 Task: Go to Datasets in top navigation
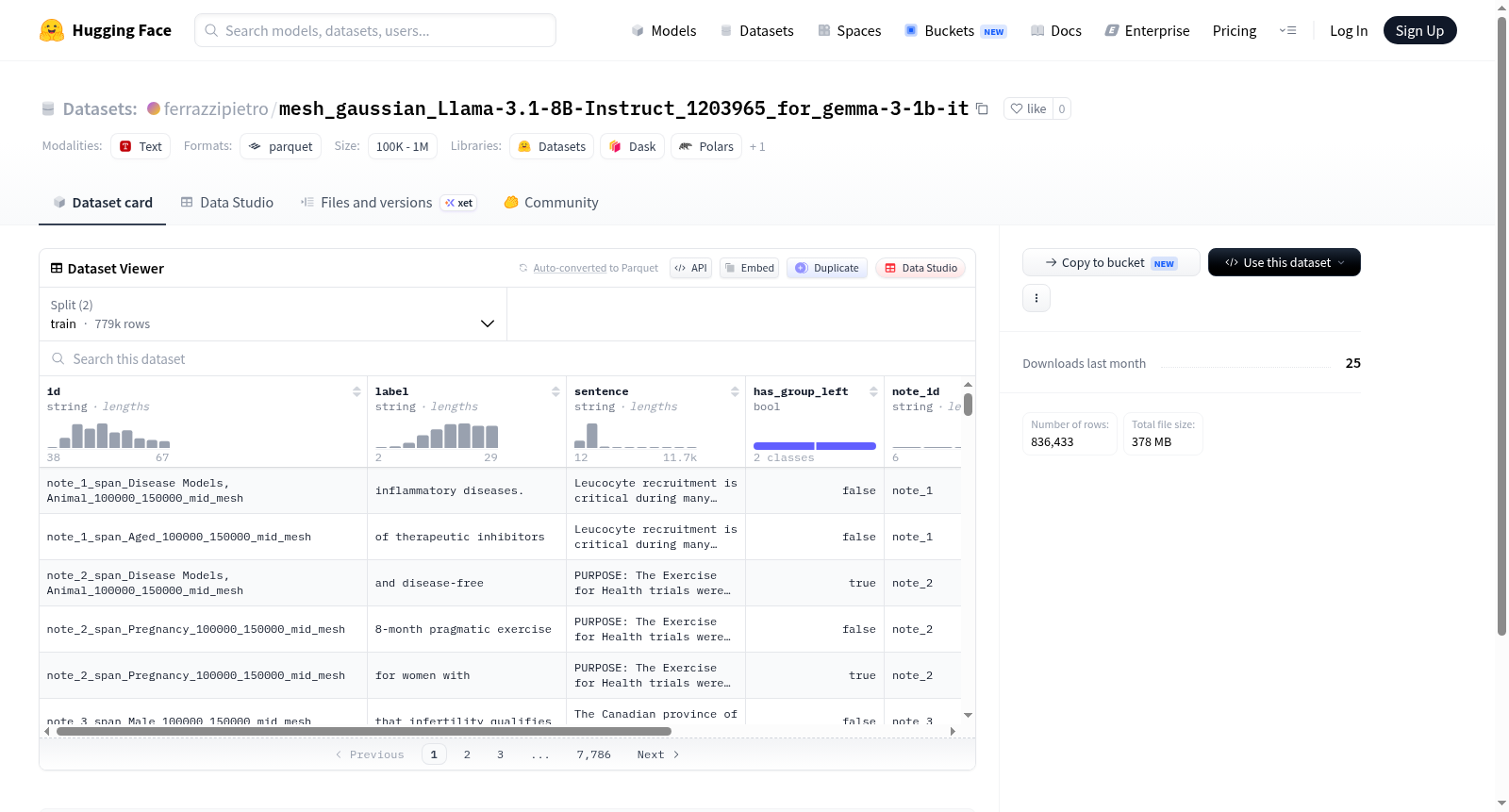coord(757,30)
